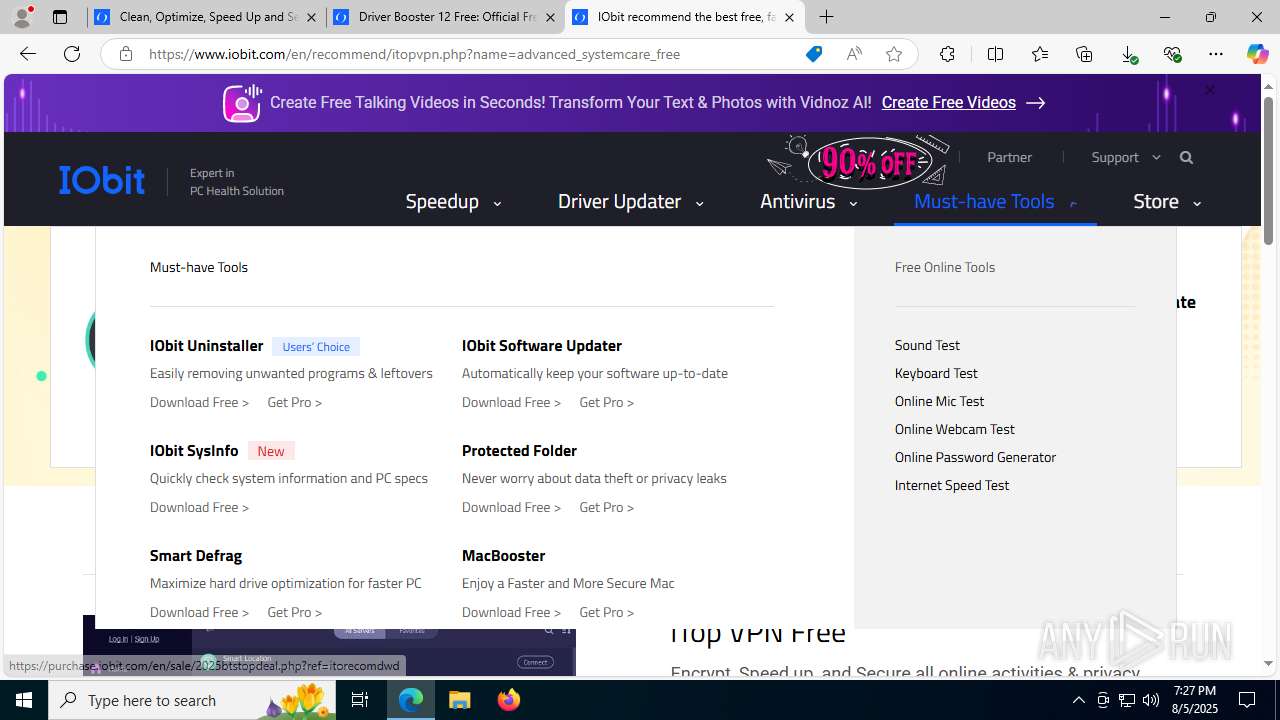Open Task View on taskbar
The width and height of the screenshot is (1280, 720).
pyautogui.click(x=360, y=700)
